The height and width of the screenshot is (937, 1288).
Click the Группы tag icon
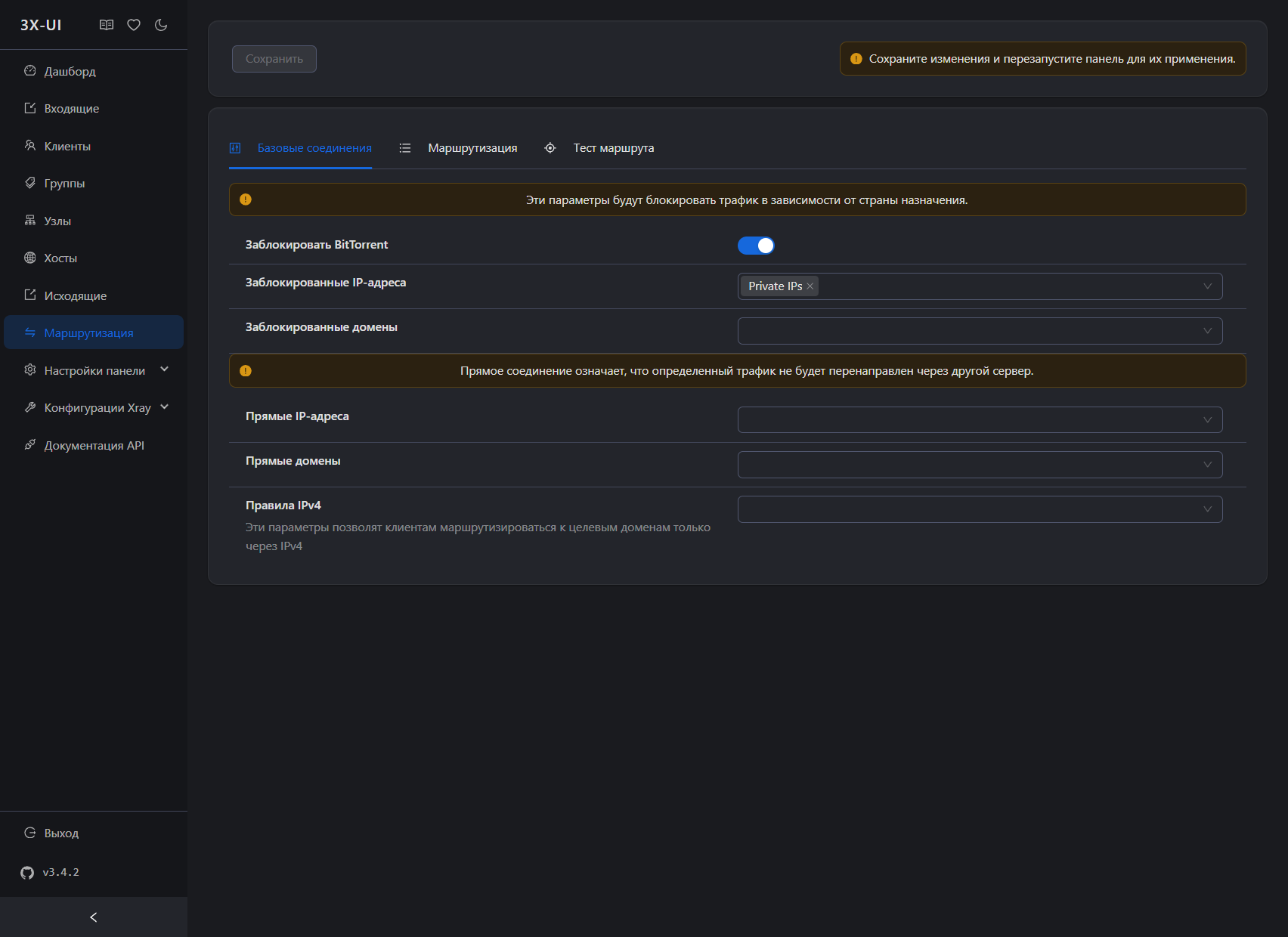[30, 183]
